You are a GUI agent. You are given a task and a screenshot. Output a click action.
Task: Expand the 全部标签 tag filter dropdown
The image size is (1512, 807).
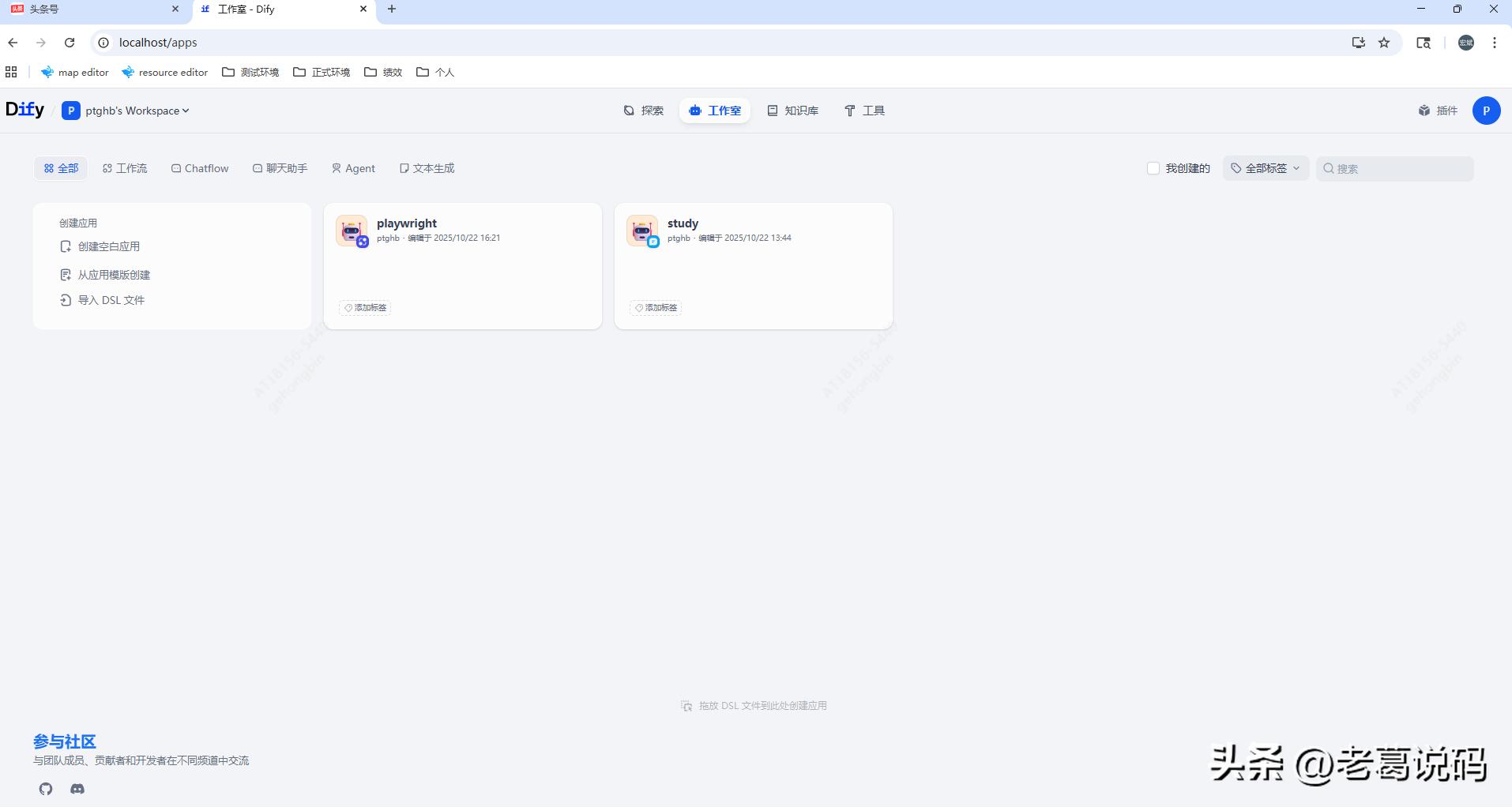(x=1266, y=168)
